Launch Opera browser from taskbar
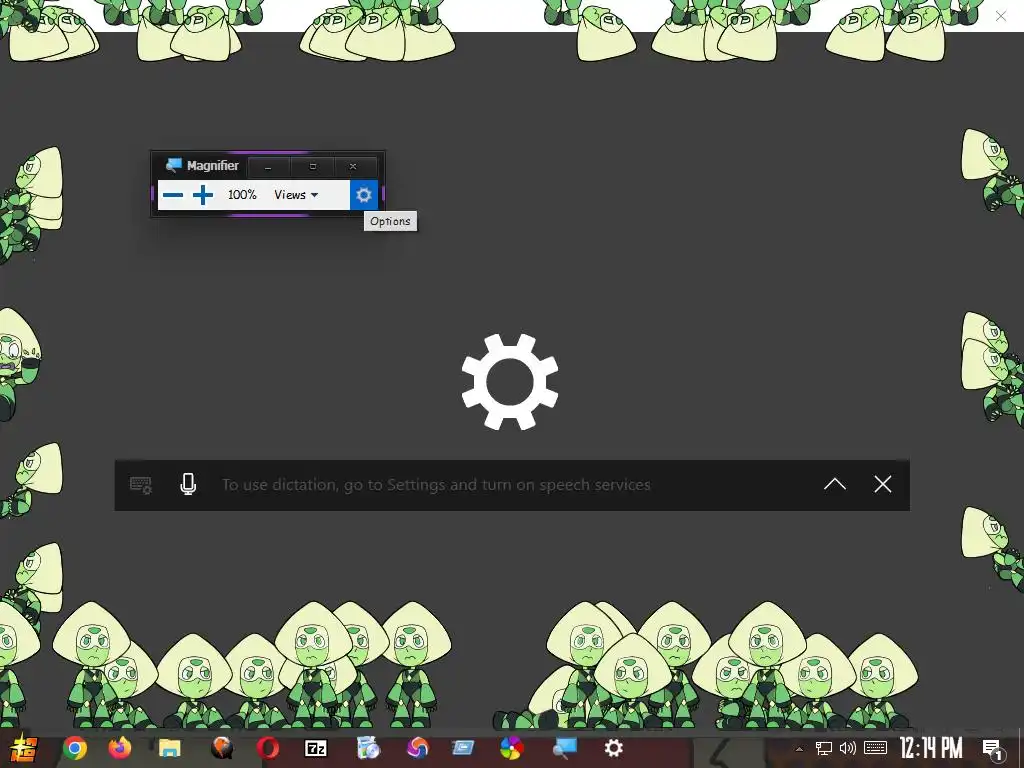Viewport: 1024px width, 768px height. [x=268, y=748]
